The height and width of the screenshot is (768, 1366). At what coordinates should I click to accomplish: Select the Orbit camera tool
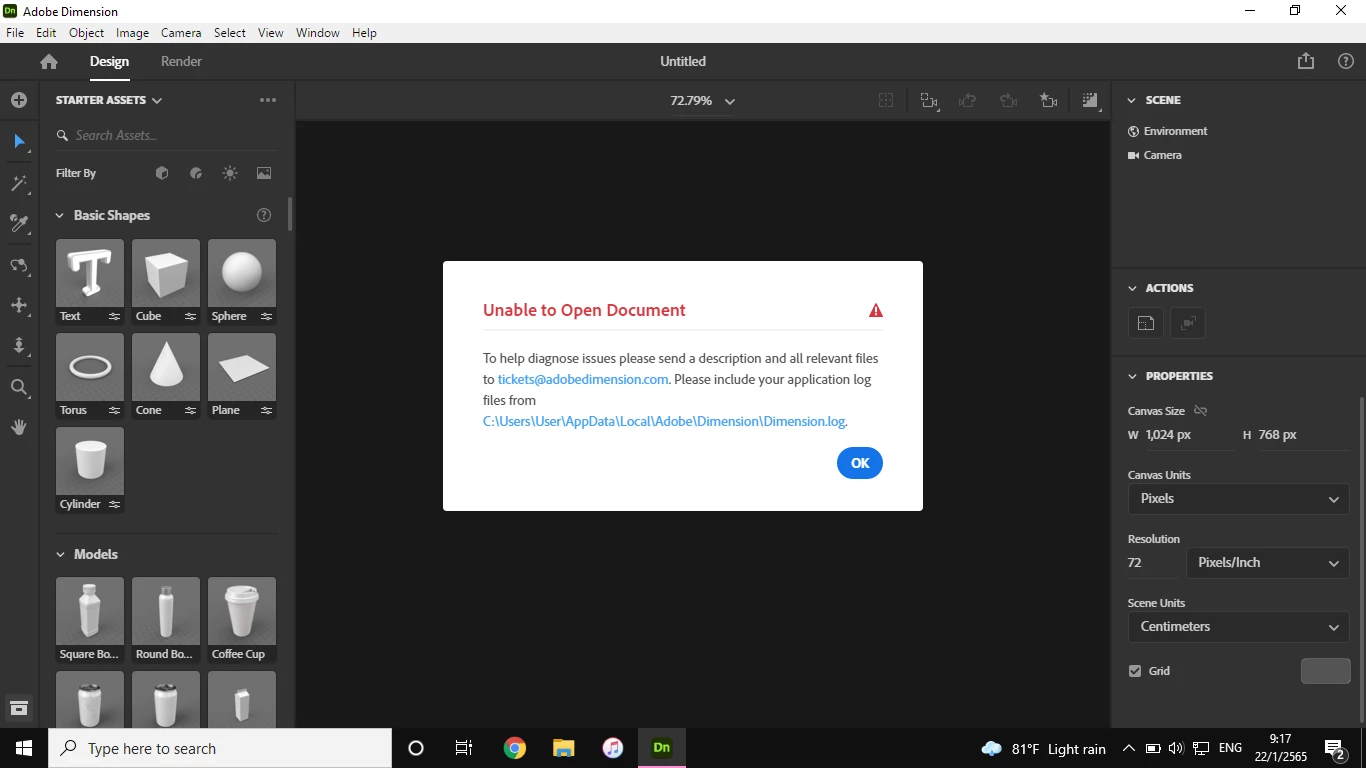[19, 265]
